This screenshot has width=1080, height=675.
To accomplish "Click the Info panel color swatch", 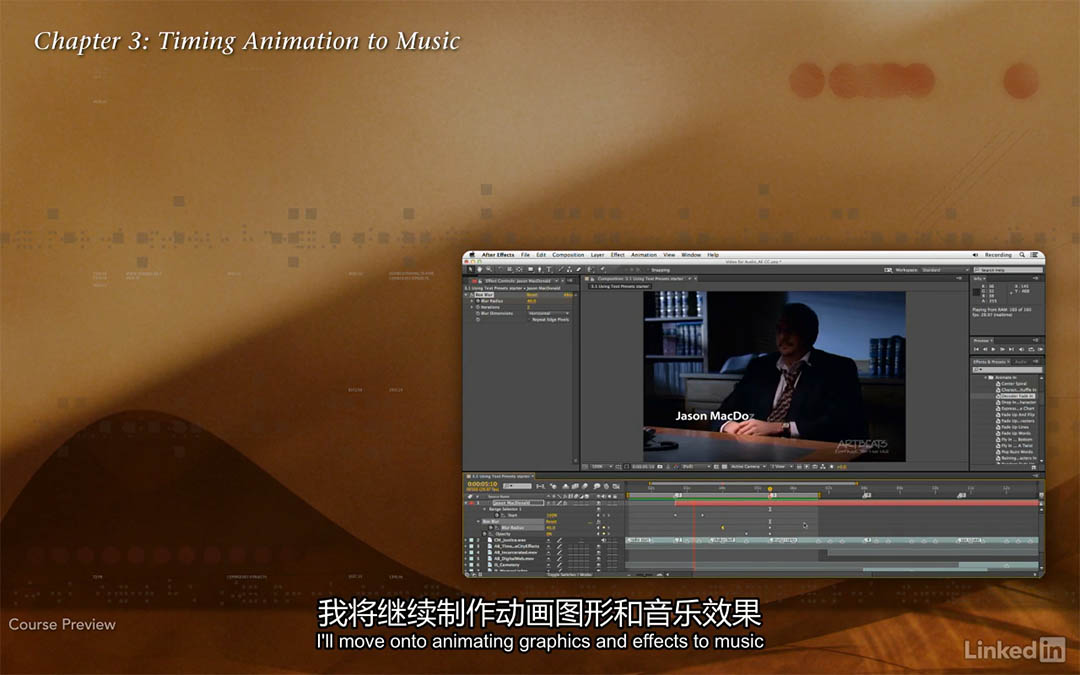I will (x=977, y=292).
